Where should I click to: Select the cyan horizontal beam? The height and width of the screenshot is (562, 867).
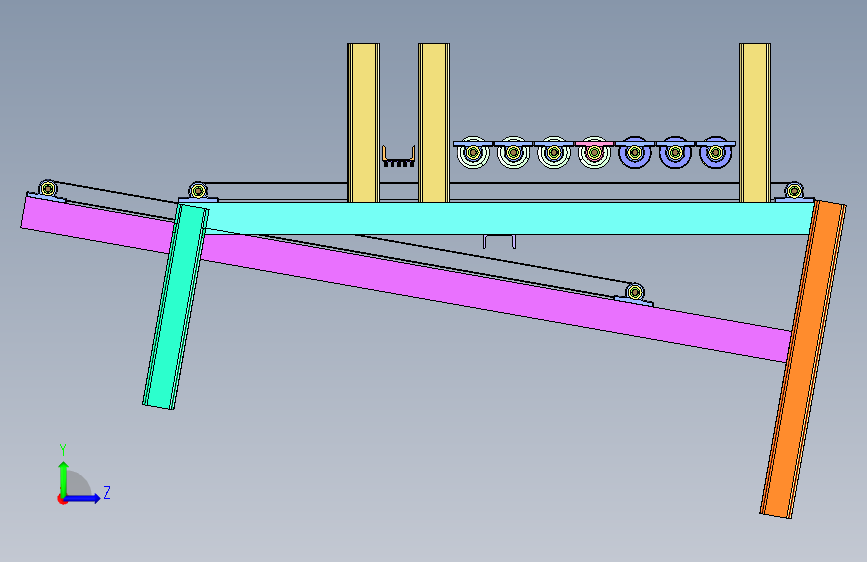click(509, 218)
